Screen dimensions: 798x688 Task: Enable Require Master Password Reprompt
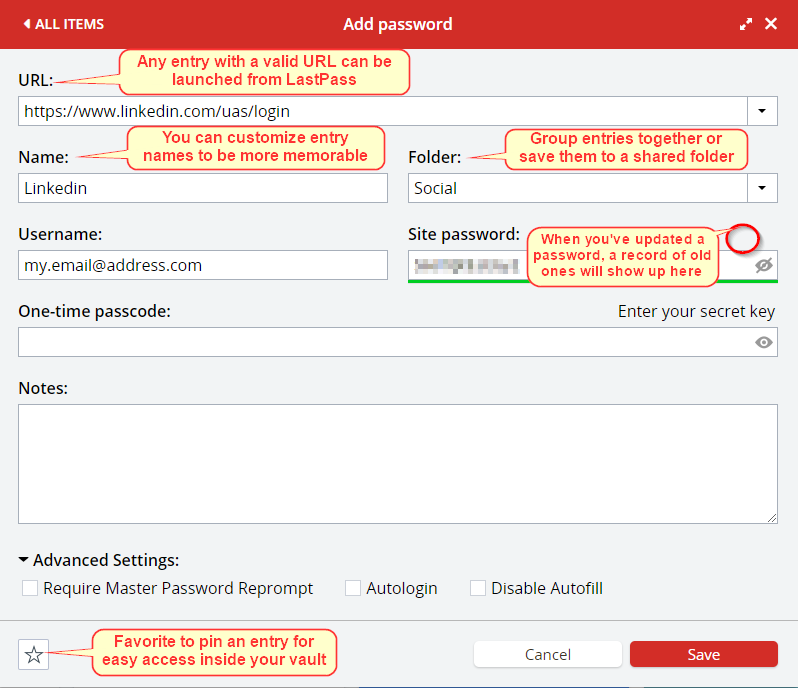[x=30, y=588]
